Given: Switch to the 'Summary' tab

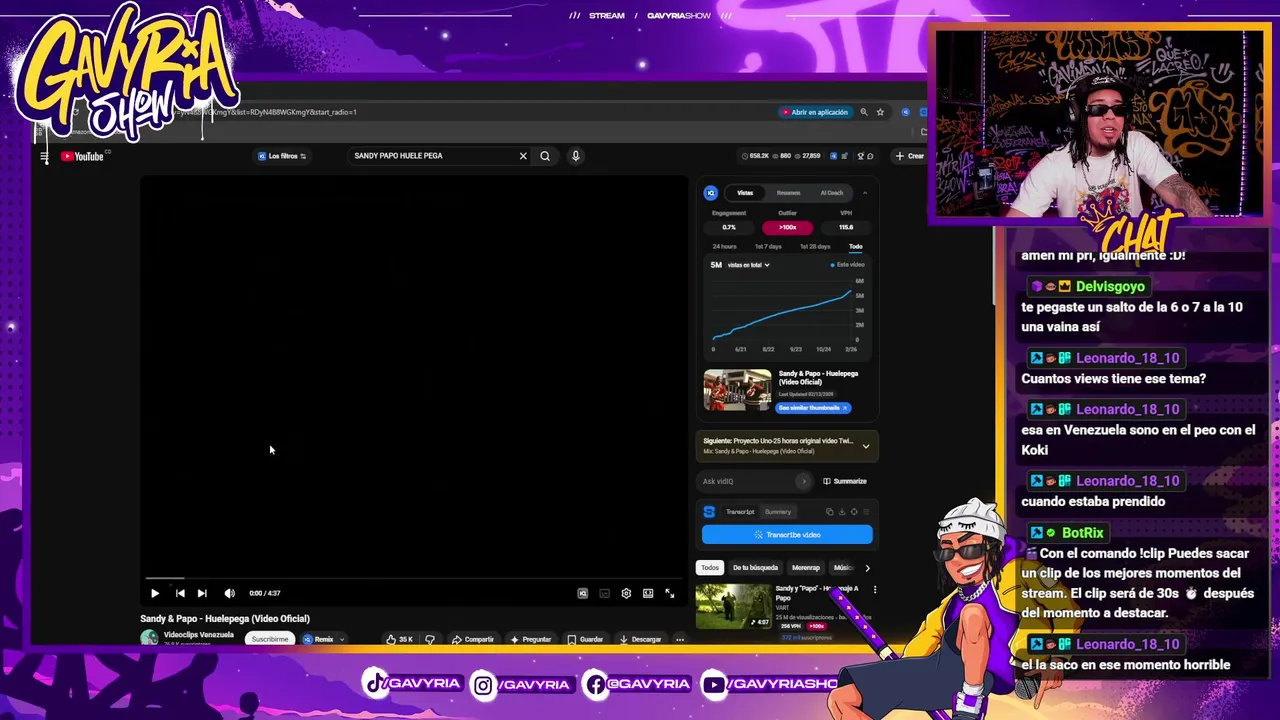Looking at the screenshot, I should 778,512.
